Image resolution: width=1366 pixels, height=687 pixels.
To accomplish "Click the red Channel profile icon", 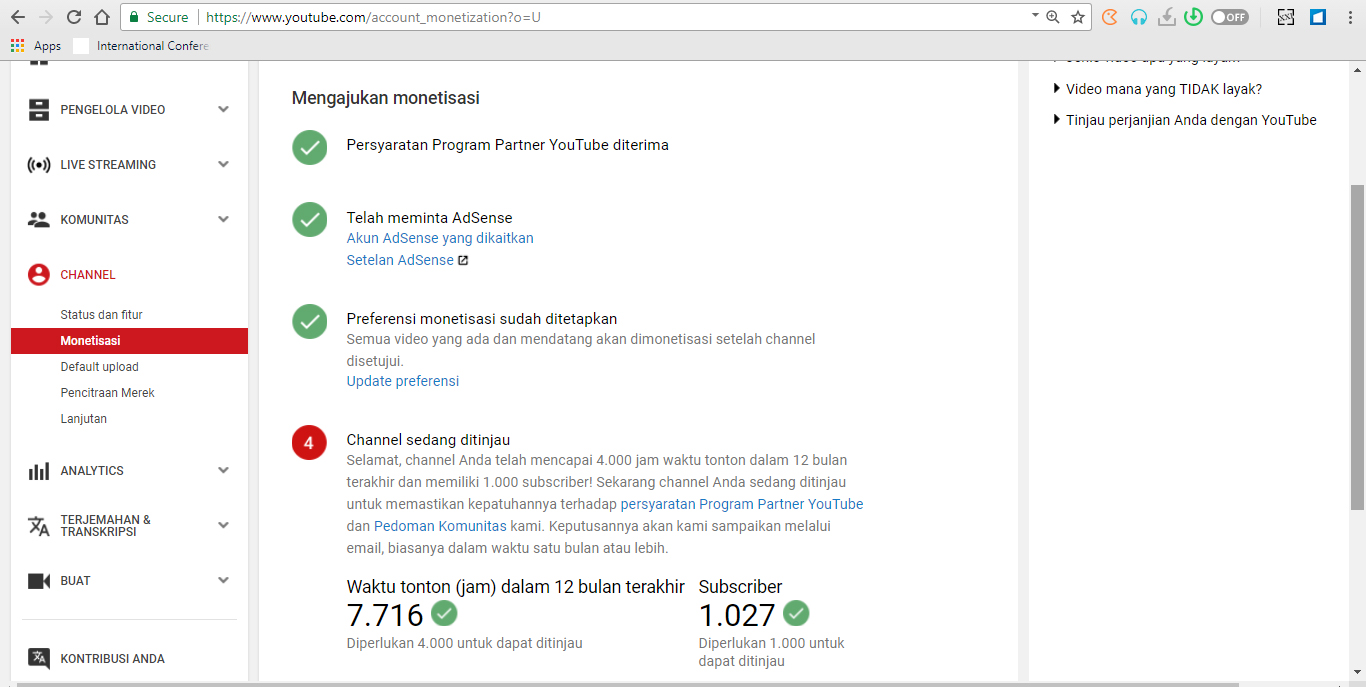I will pos(39,274).
